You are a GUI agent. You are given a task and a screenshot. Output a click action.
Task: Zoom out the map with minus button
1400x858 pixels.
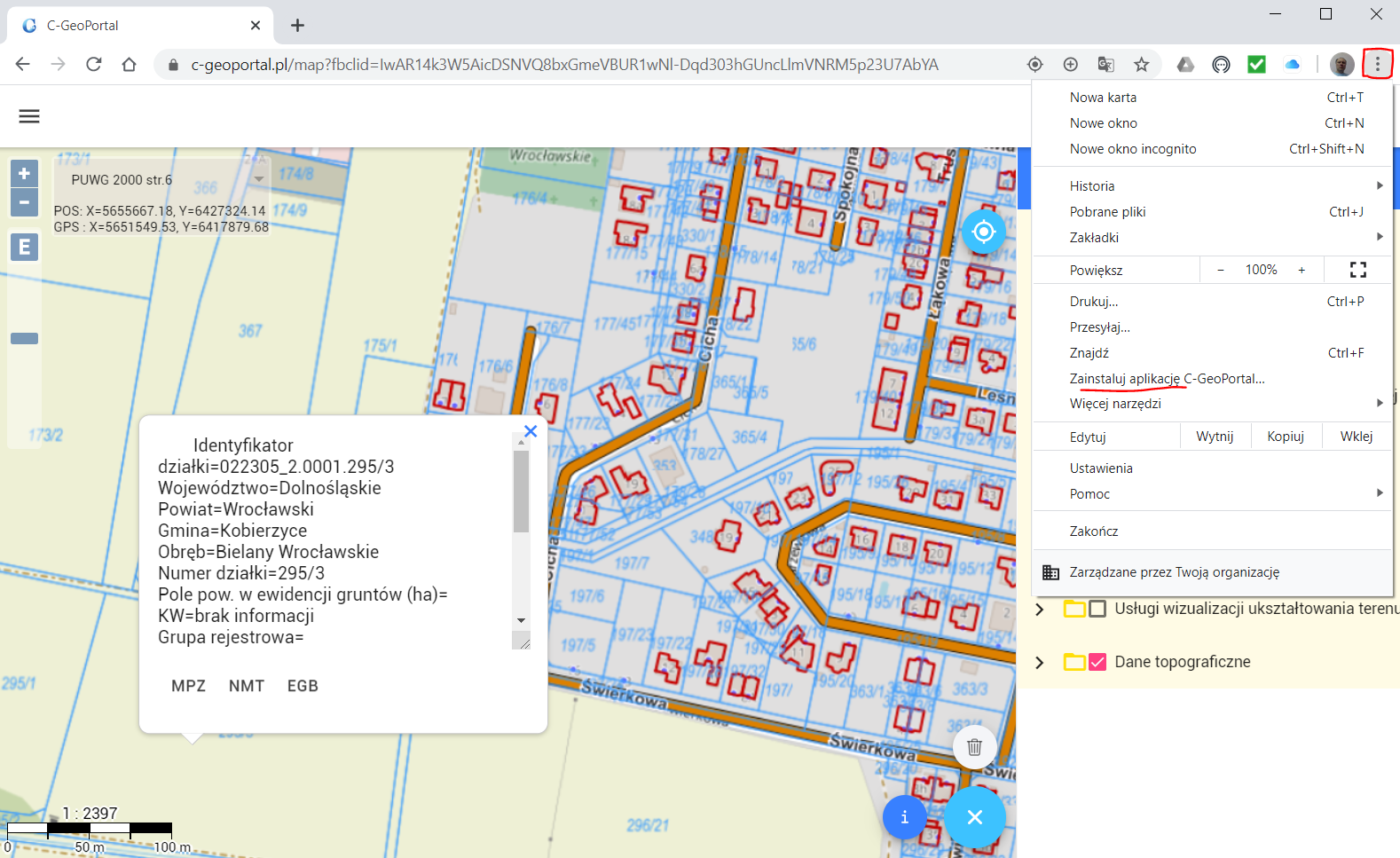coord(24,202)
